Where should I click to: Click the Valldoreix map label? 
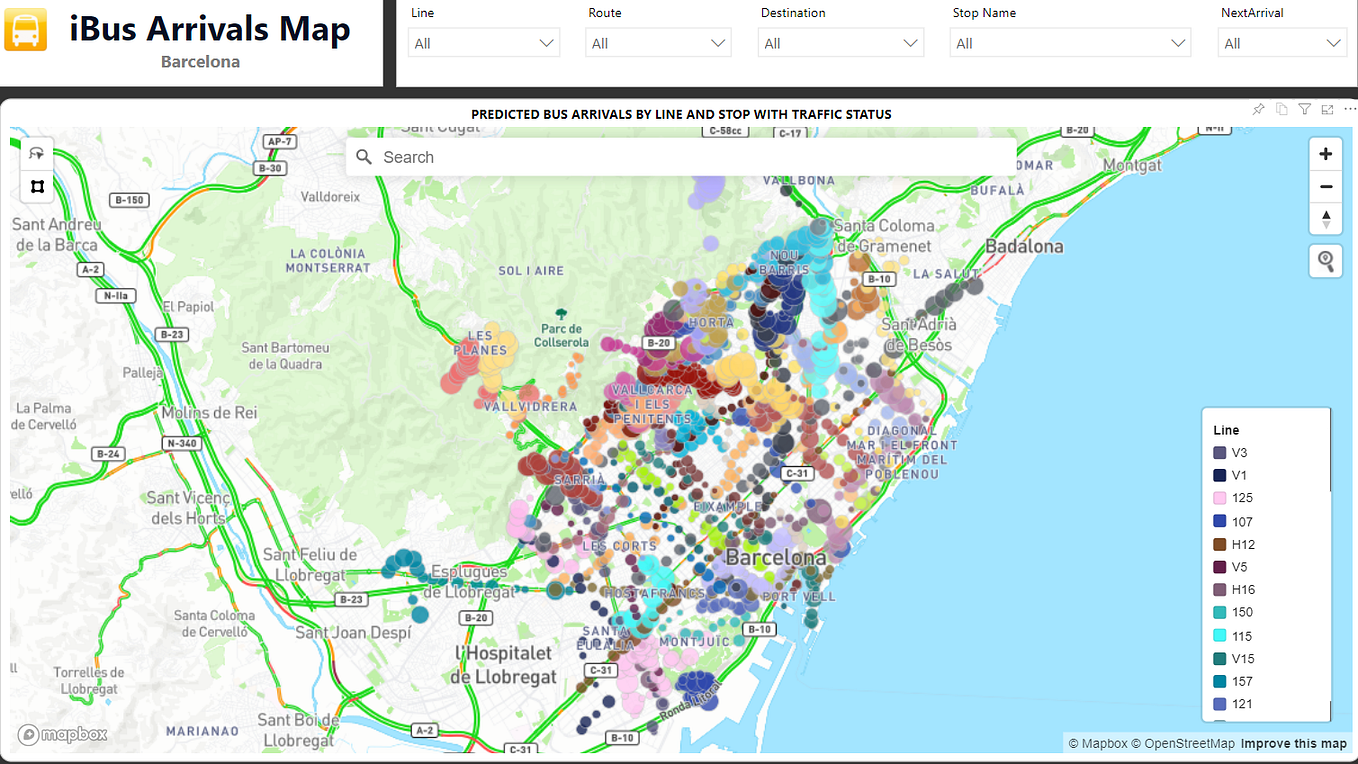(x=330, y=197)
